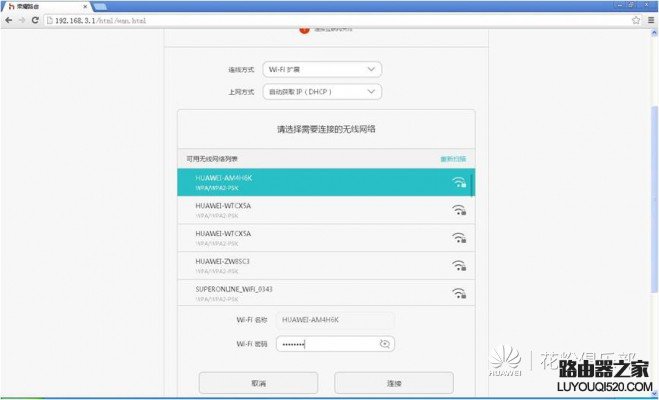
Task: Click the browser back arrow
Action: [x=8, y=20]
